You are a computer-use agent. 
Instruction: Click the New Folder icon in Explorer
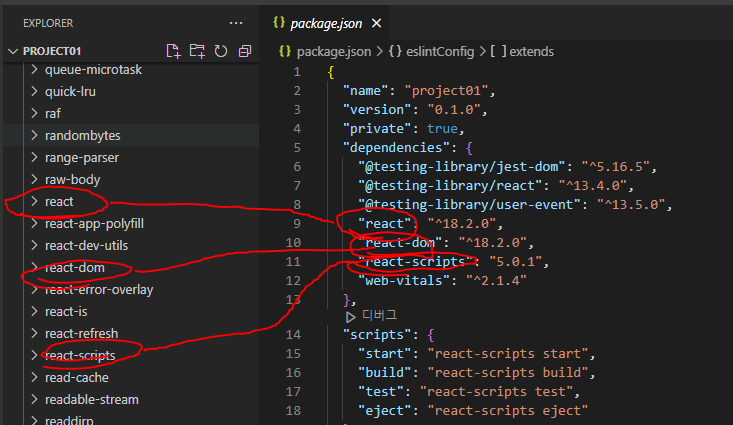pyautogui.click(x=197, y=51)
